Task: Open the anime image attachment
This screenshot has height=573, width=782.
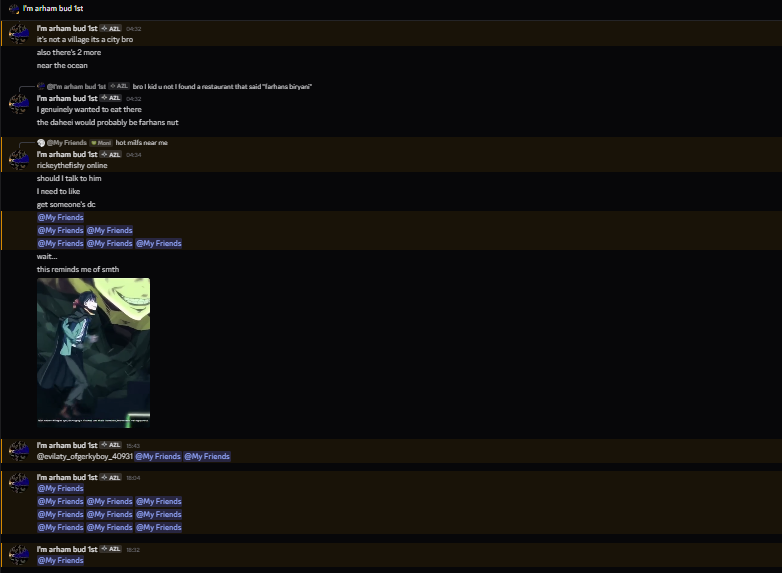Action: pos(93,353)
